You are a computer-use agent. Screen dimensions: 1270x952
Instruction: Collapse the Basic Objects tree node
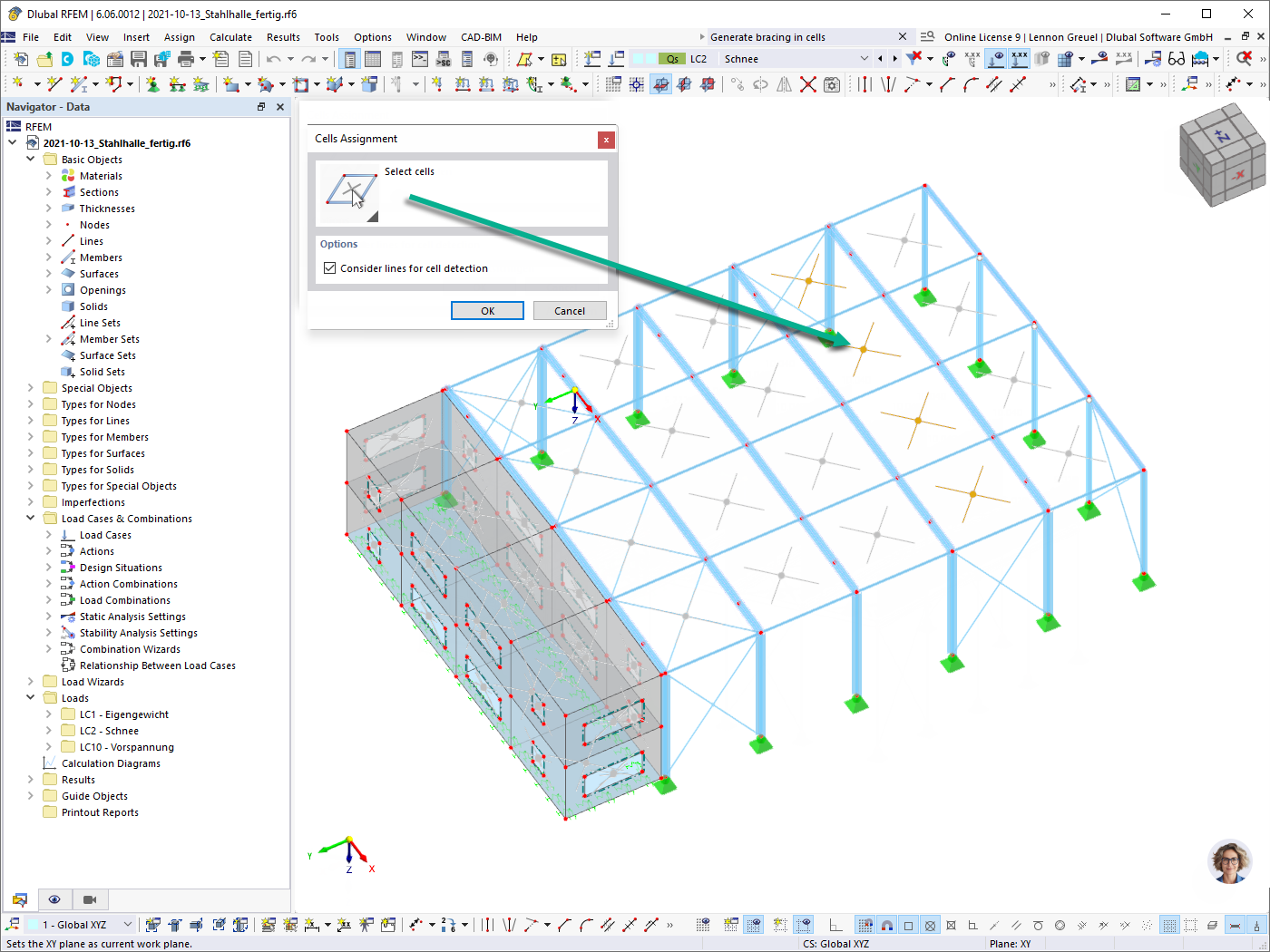[x=30, y=160]
